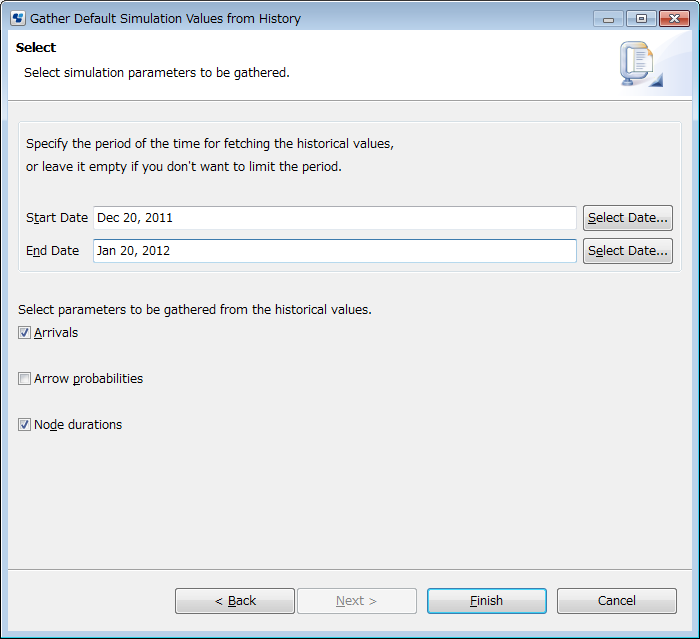The image size is (700, 639).
Task: Click the Finish button
Action: 486,601
